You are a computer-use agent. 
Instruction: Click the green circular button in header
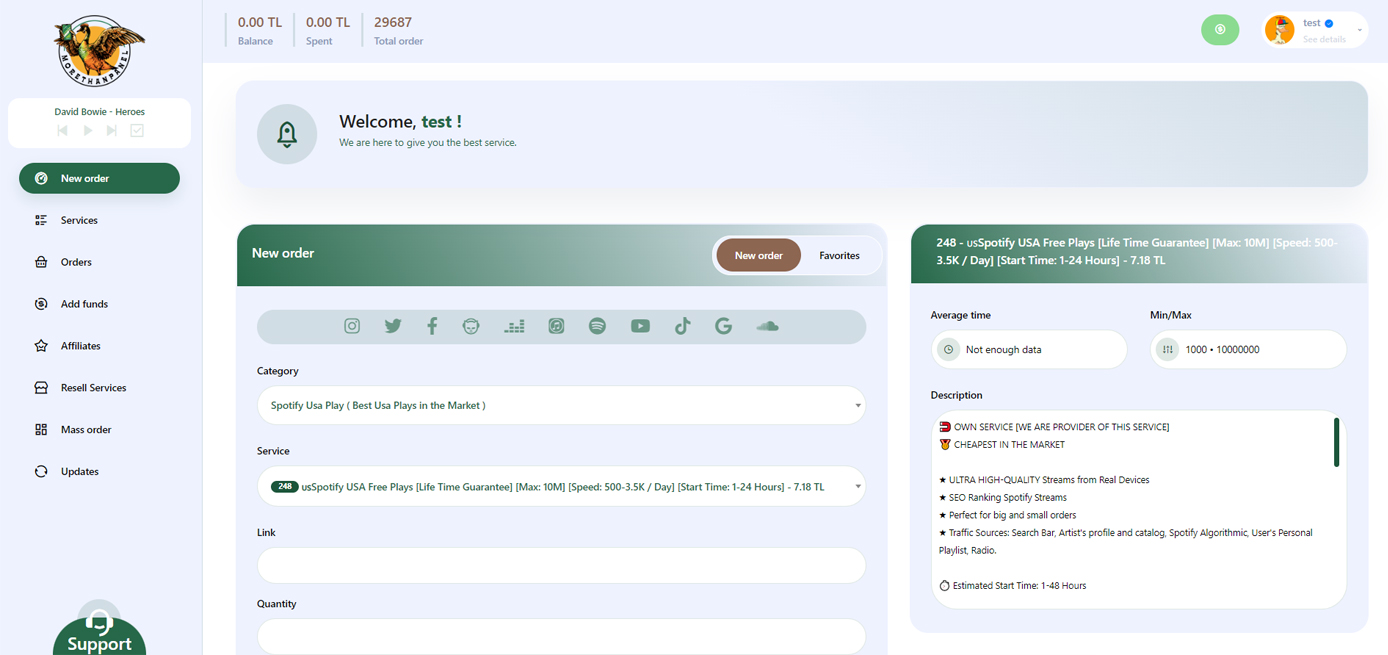pos(1220,30)
